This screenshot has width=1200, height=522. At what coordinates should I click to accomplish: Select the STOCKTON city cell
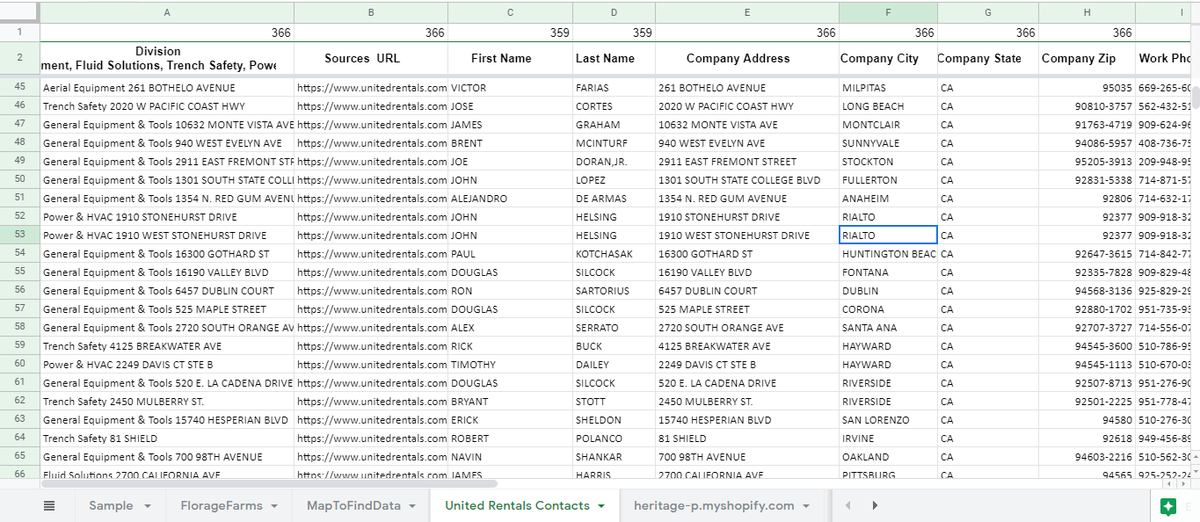[x=888, y=161]
